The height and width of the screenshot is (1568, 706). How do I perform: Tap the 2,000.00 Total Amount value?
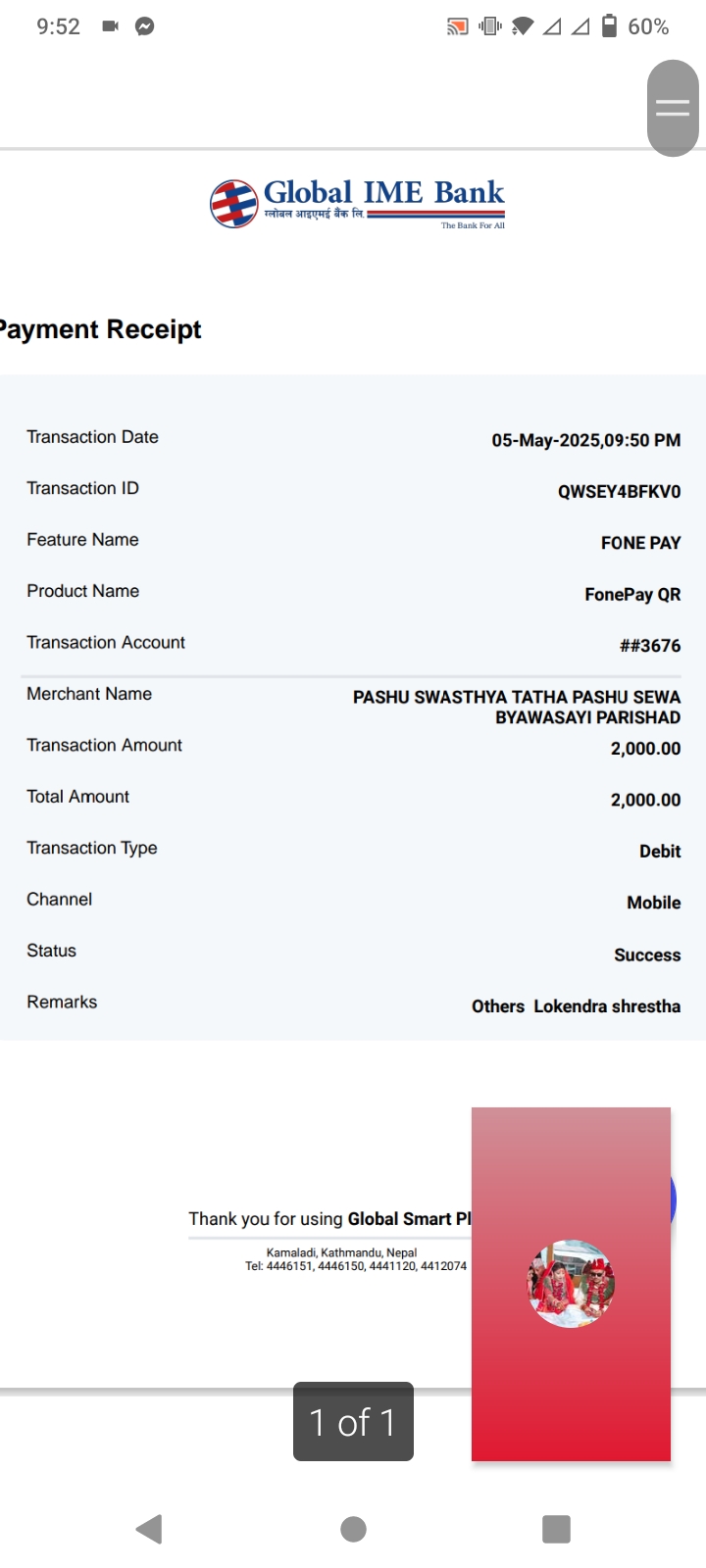(x=645, y=800)
